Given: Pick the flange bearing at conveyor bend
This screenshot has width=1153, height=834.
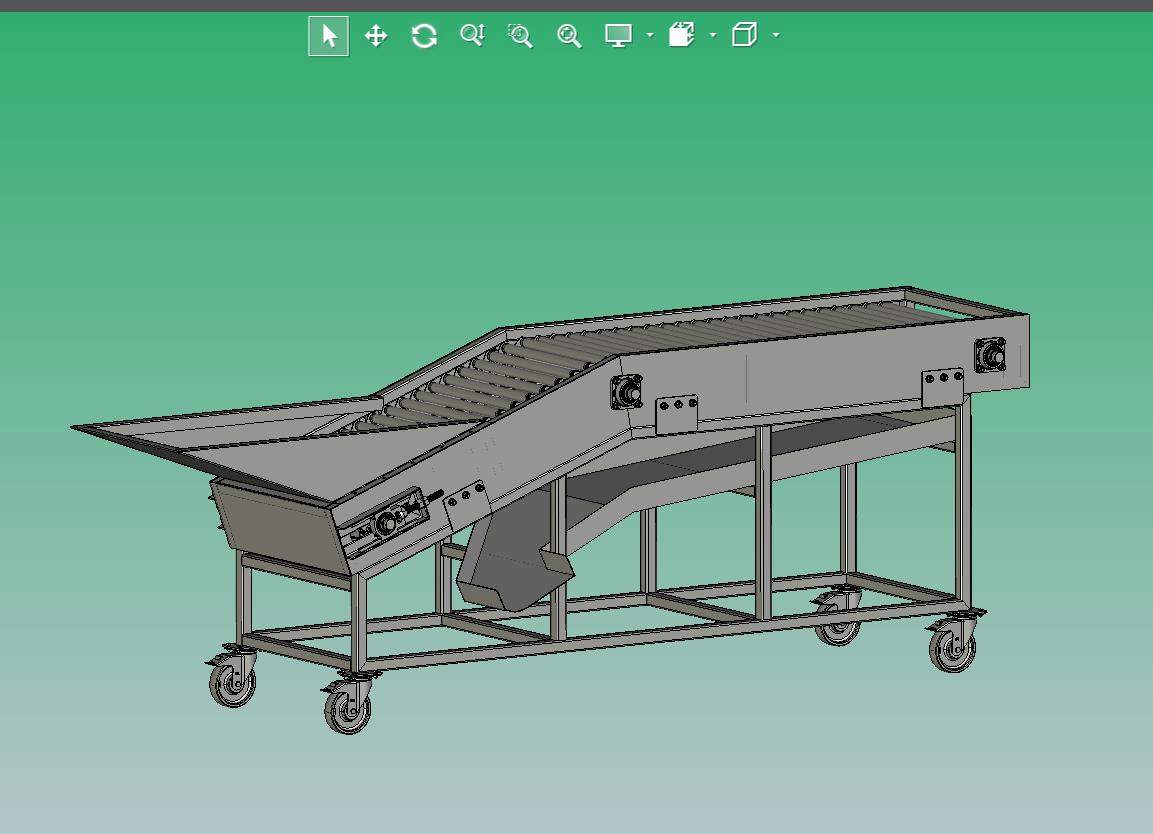Looking at the screenshot, I should pyautogui.click(x=627, y=392).
